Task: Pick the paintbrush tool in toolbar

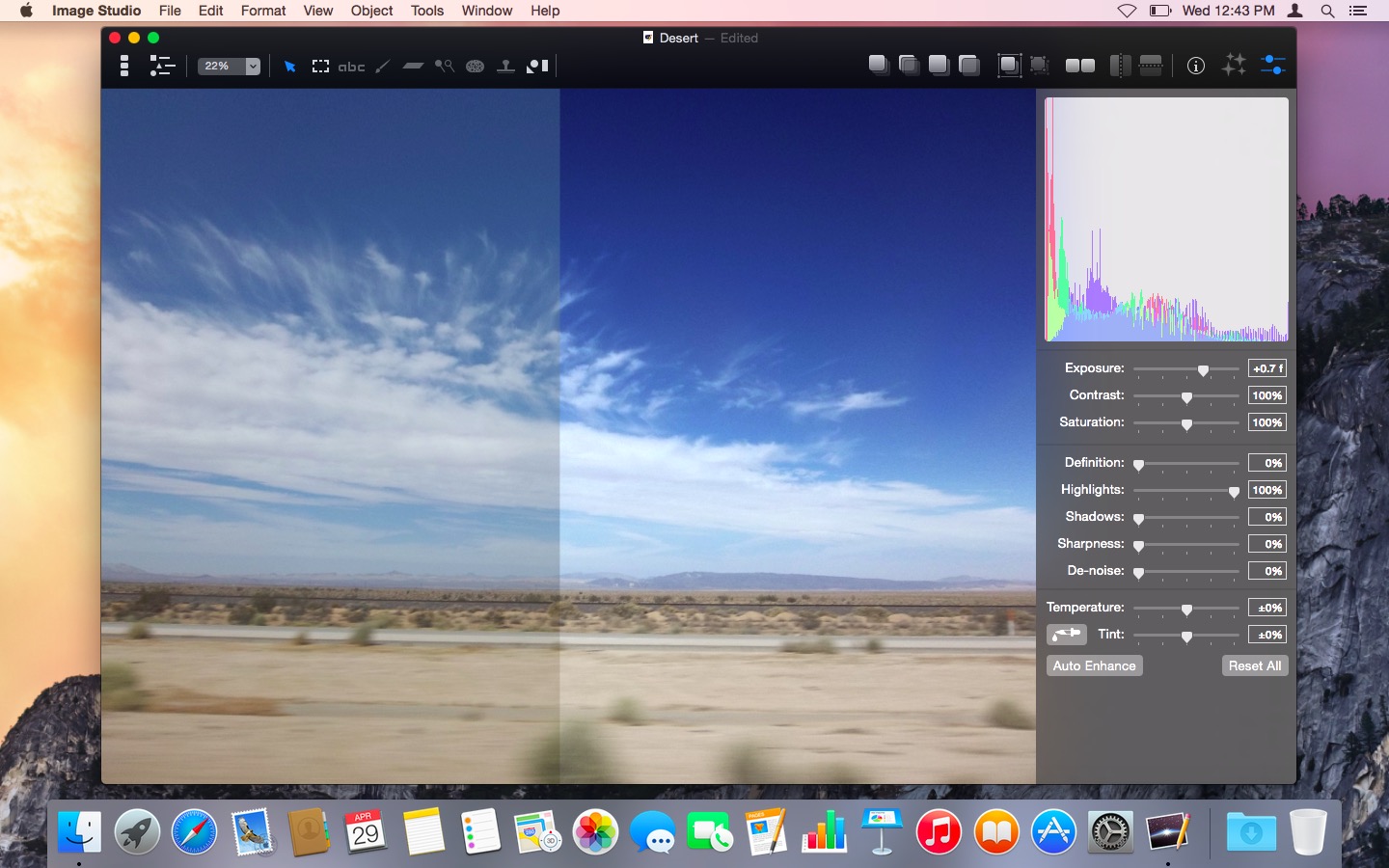Action: [383, 67]
